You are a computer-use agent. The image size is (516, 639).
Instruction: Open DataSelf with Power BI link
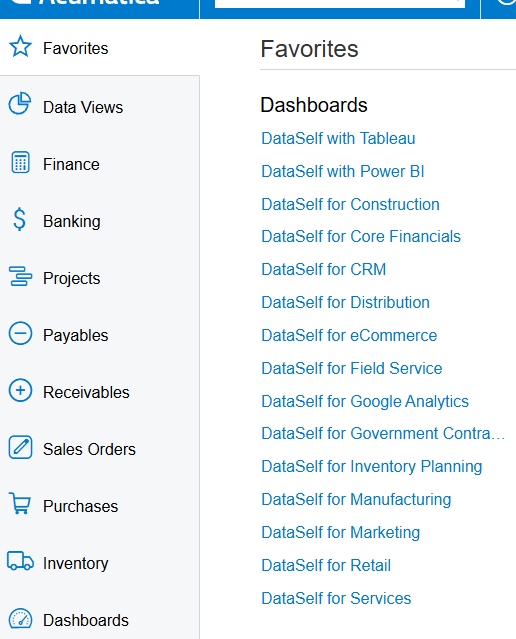point(343,172)
